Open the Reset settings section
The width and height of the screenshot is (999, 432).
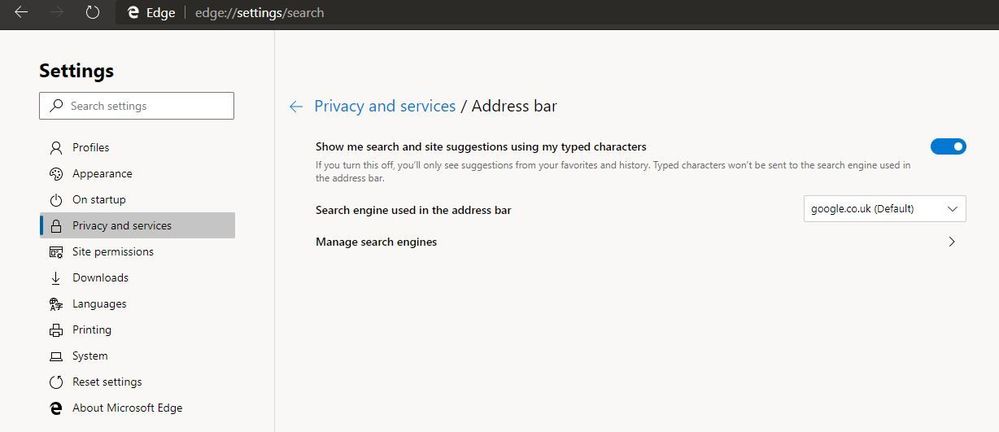click(x=137, y=382)
